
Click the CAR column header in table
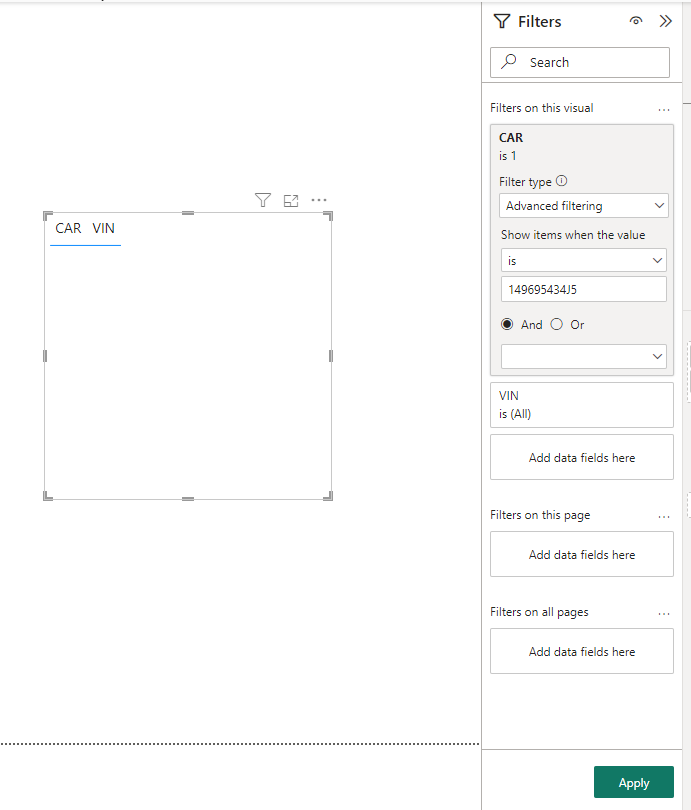[x=68, y=228]
